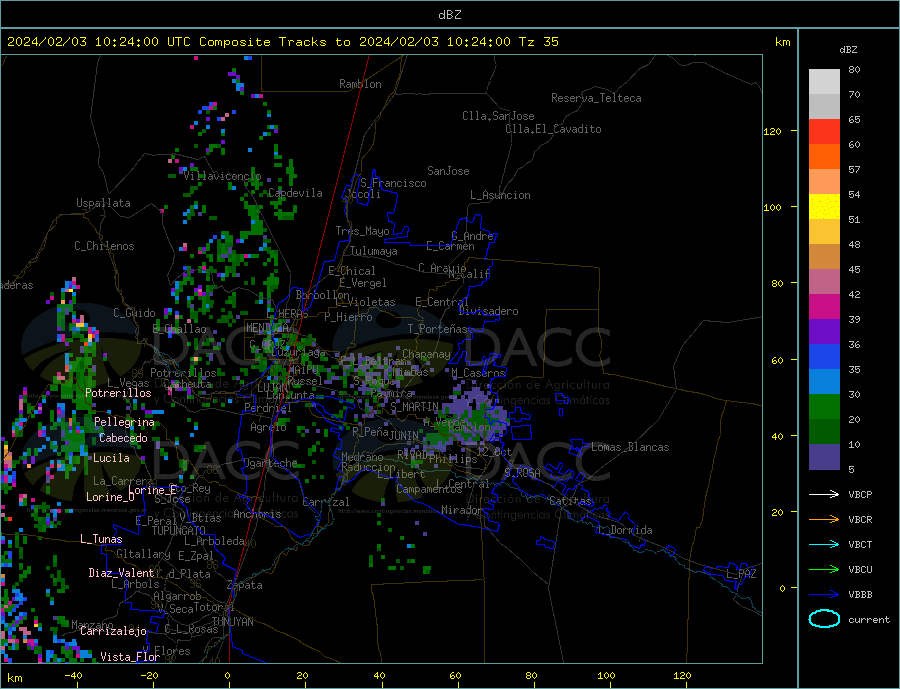The width and height of the screenshot is (900, 689).
Task: Click the cyan VBCT arrow legend icon
Action: tap(824, 544)
